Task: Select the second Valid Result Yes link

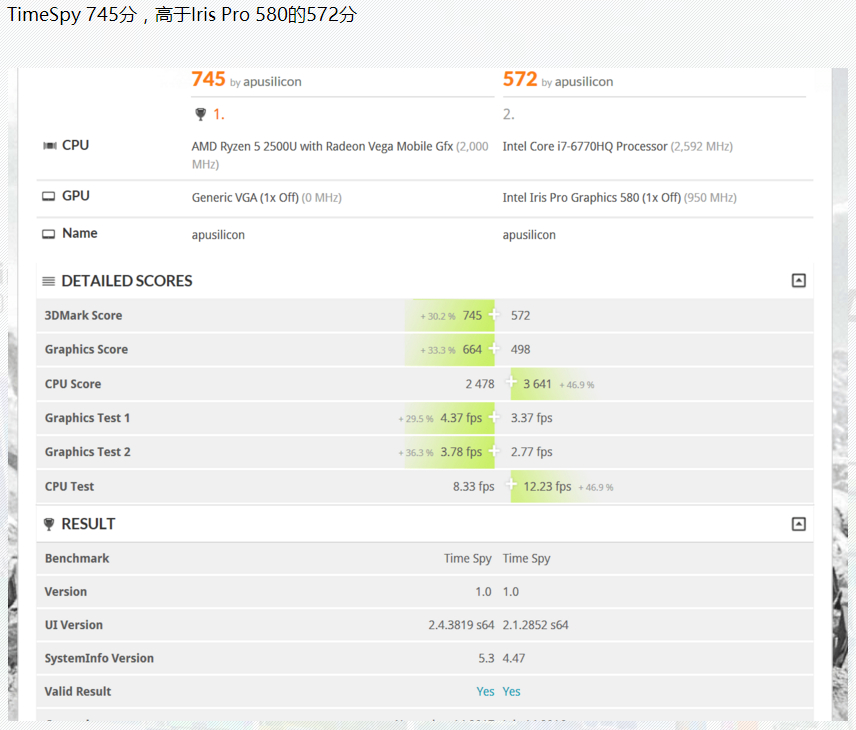Action: coord(512,692)
